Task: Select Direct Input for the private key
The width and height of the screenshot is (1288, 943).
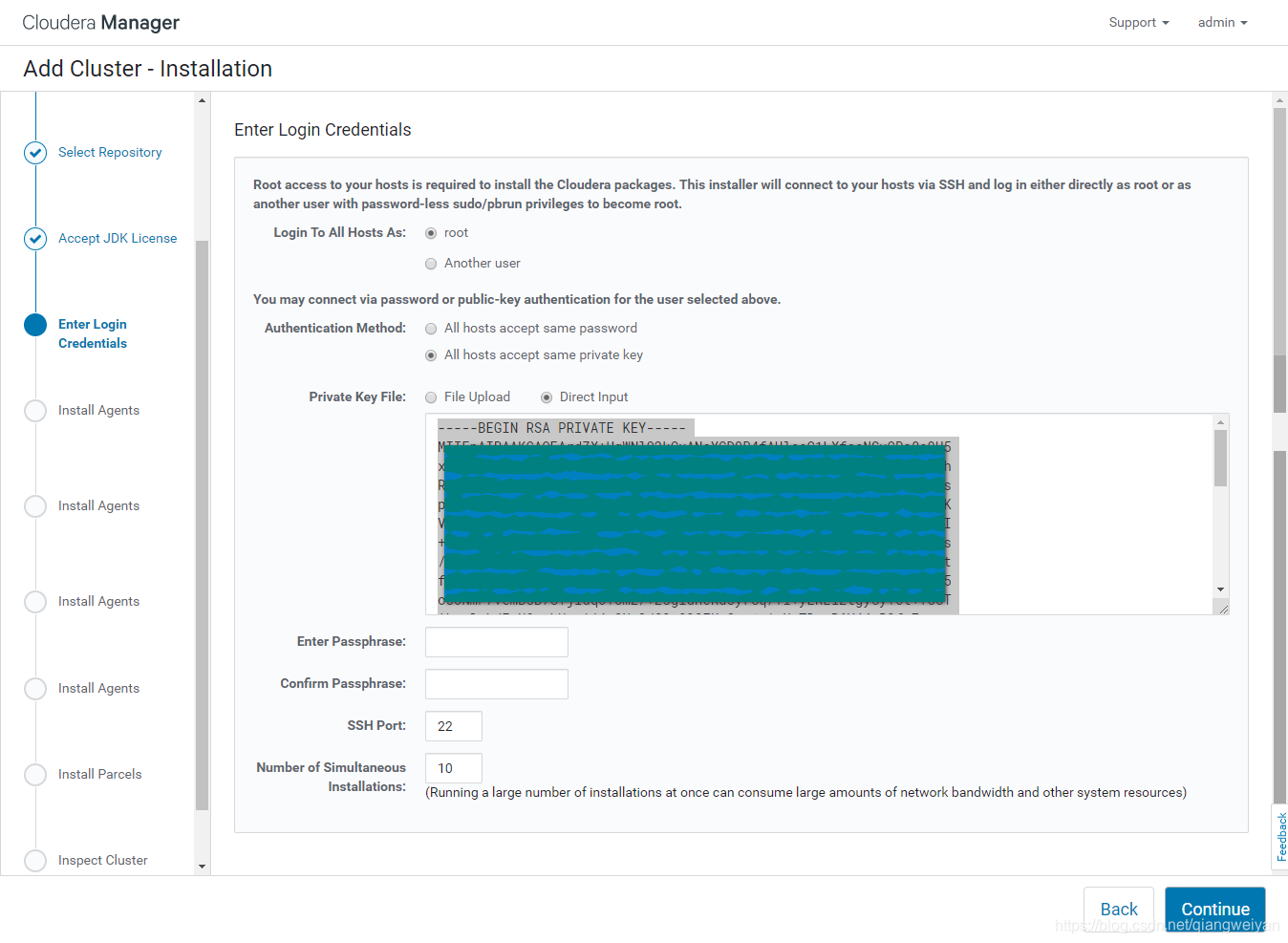Action: [x=547, y=397]
